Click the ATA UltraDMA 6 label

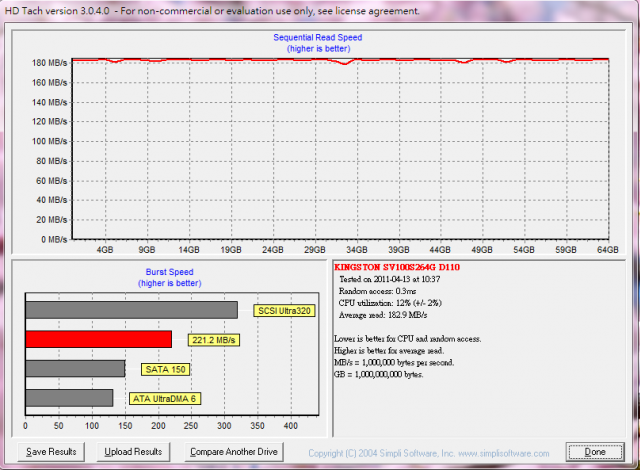coord(164,399)
